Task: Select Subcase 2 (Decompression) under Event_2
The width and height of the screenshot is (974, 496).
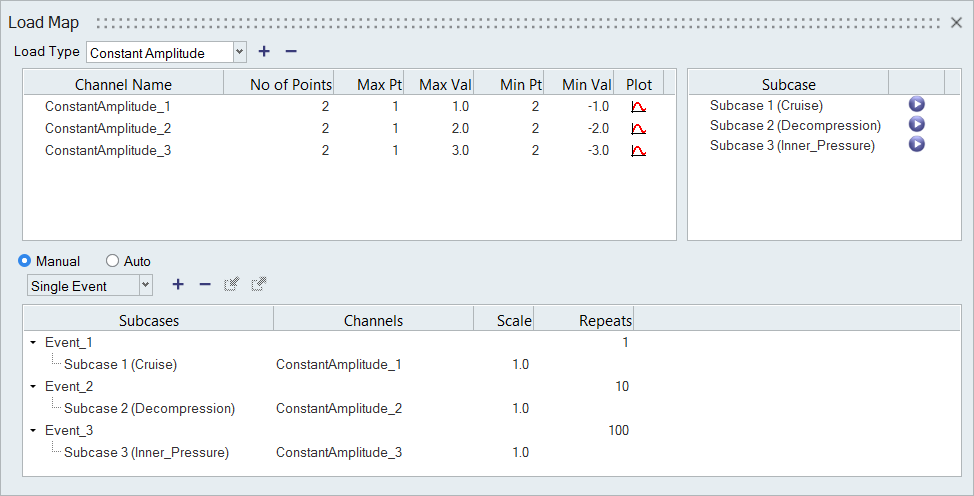Action: pyautogui.click(x=149, y=408)
